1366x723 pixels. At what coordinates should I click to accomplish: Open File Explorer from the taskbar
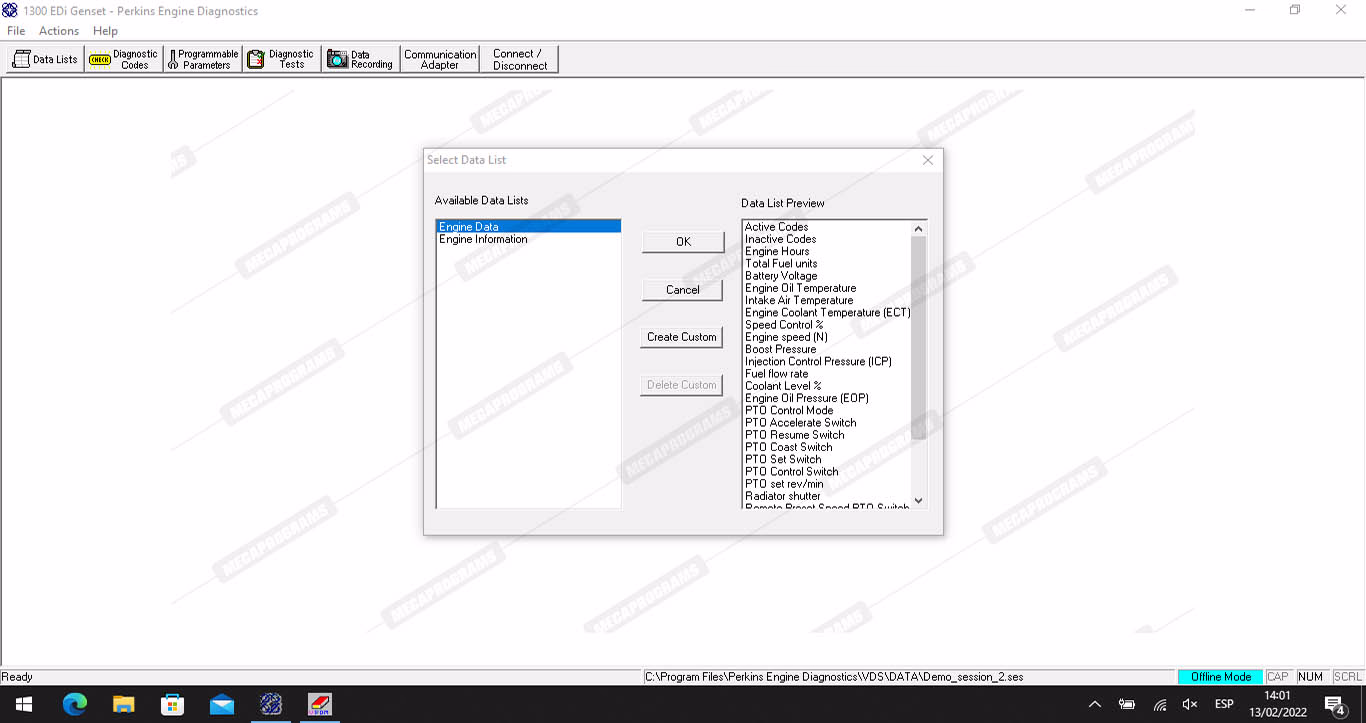coord(123,704)
